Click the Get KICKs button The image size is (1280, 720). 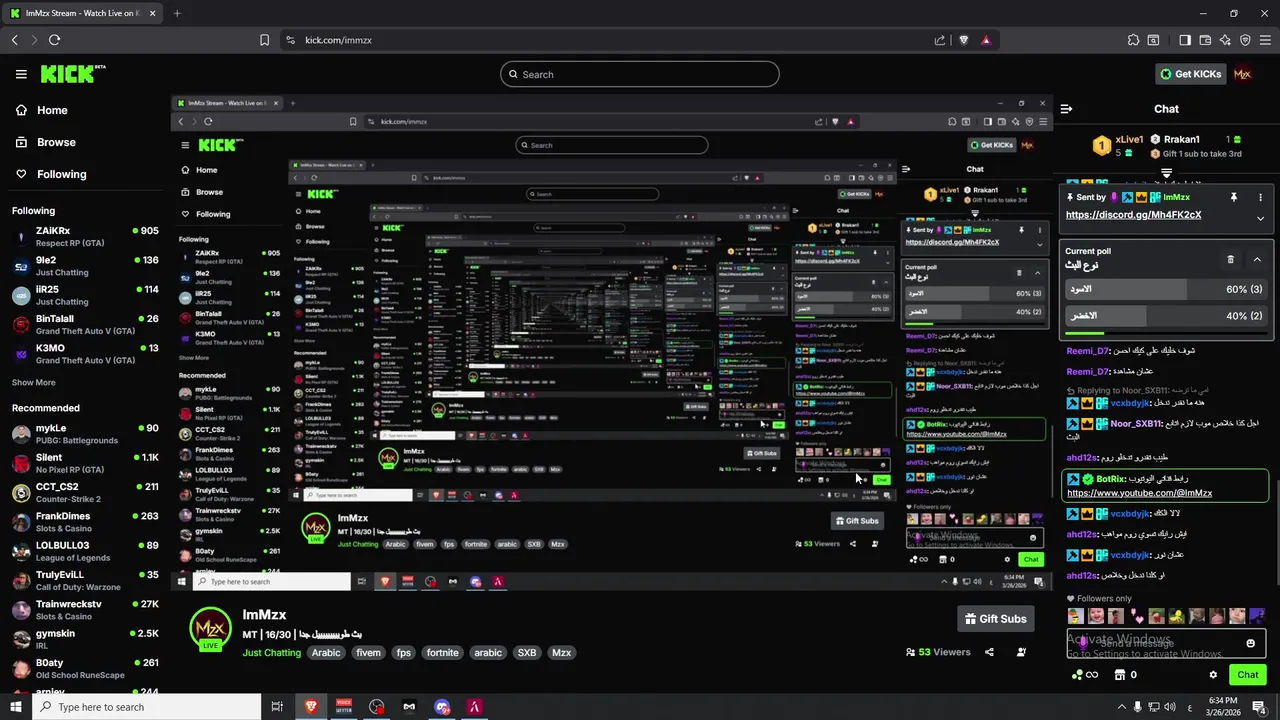(1190, 74)
